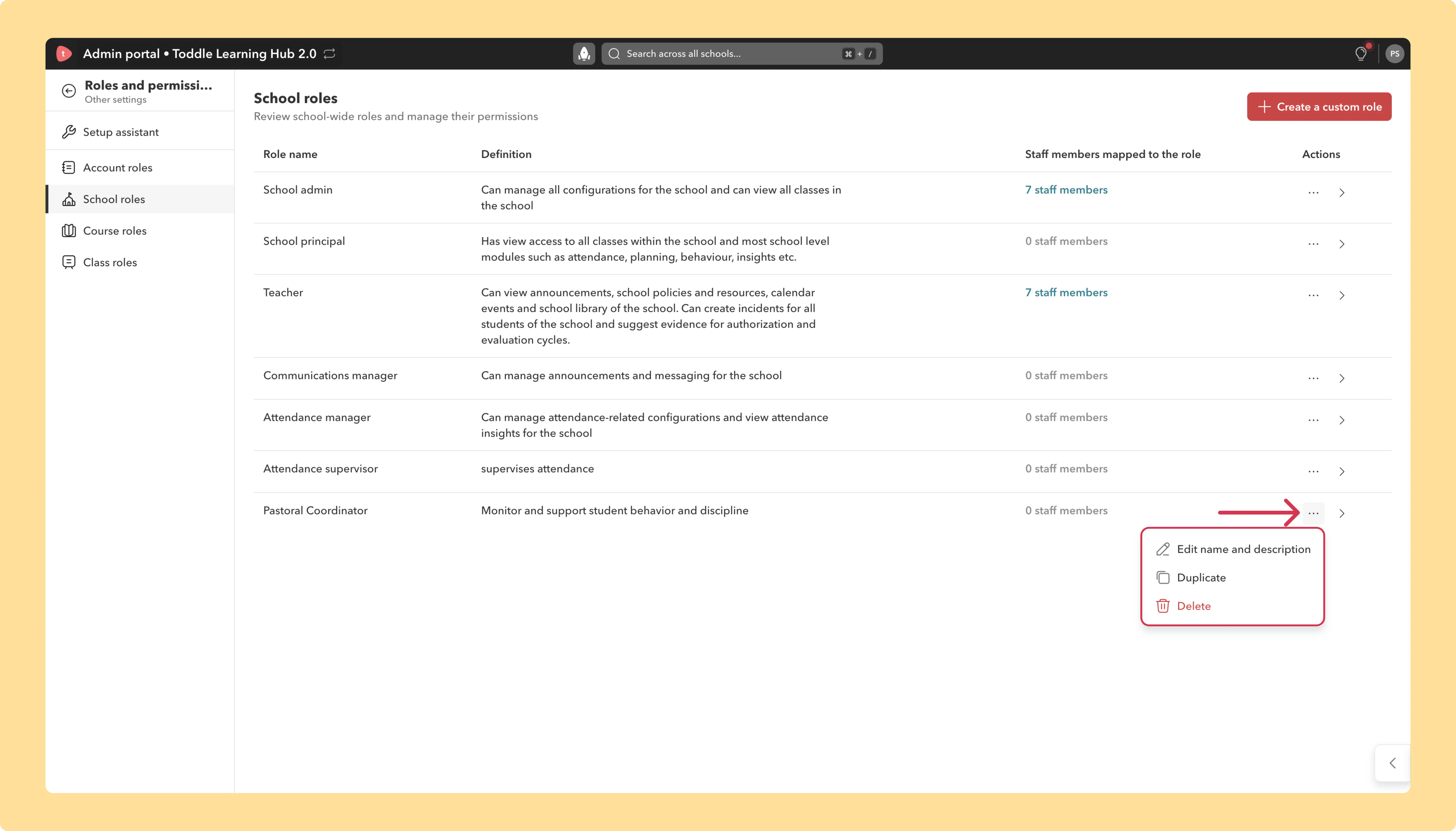The width and height of the screenshot is (1456, 831).
Task: Click the School principal role name
Action: point(304,241)
